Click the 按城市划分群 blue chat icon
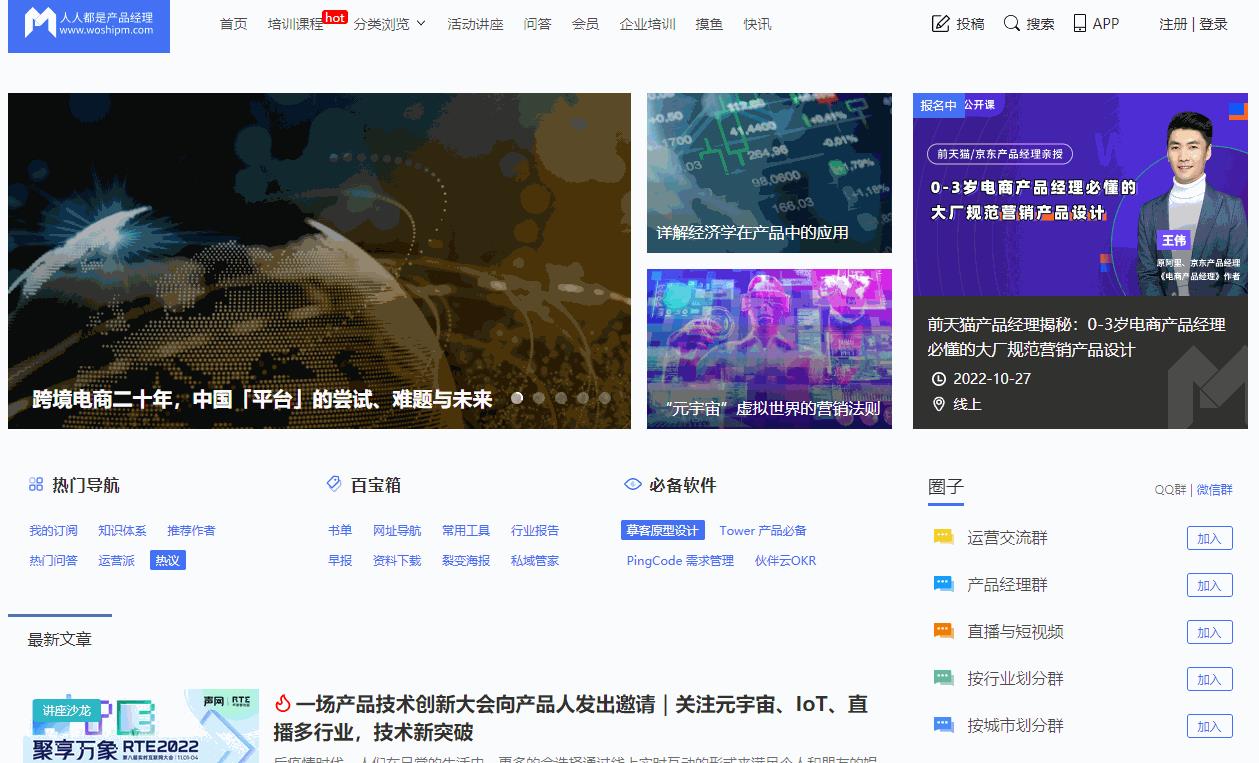Viewport: 1259px width, 763px height. click(x=944, y=725)
